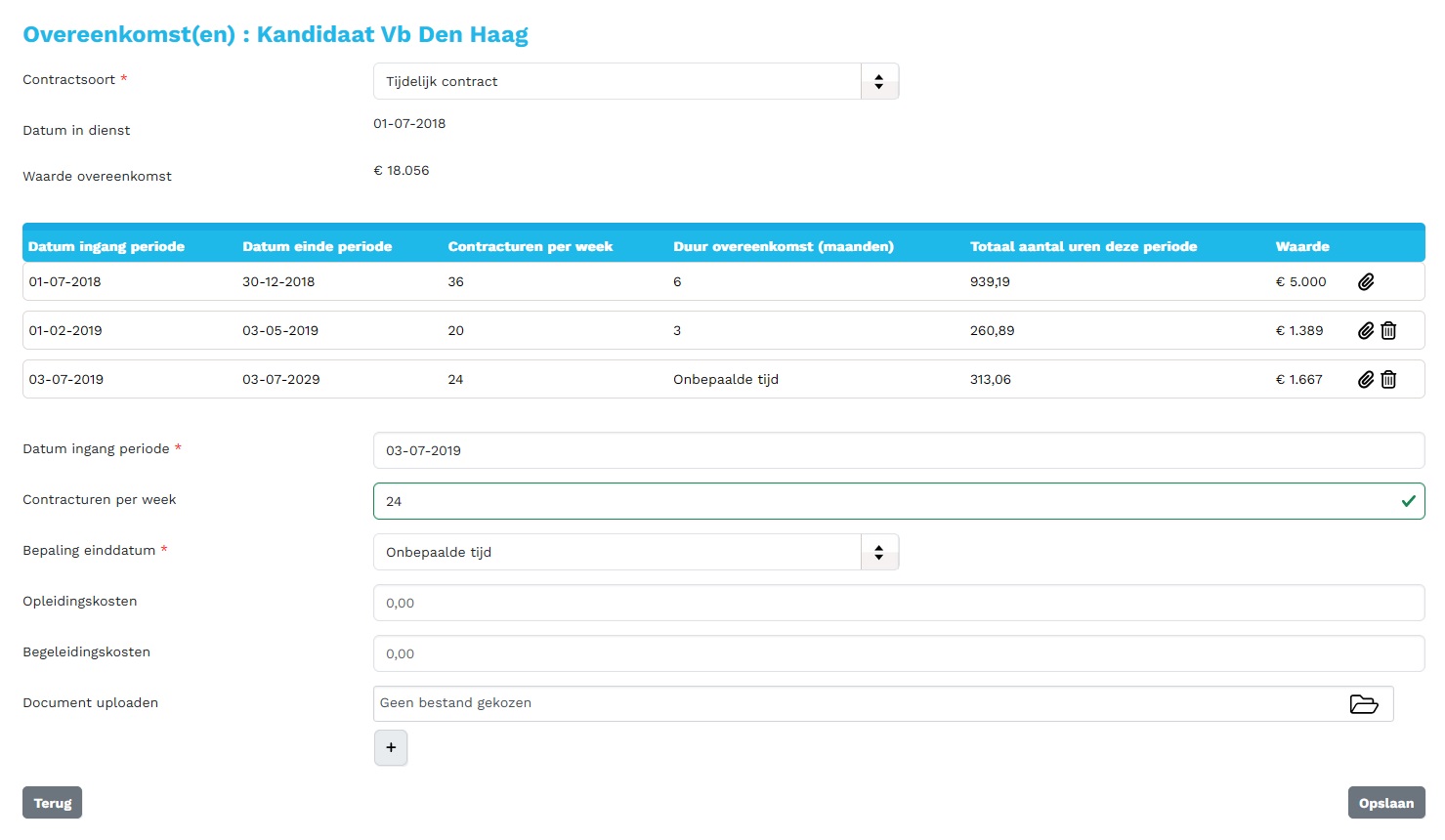Select the 03-07-2029 end date cell
This screenshot has width=1445, height=840.
(281, 379)
